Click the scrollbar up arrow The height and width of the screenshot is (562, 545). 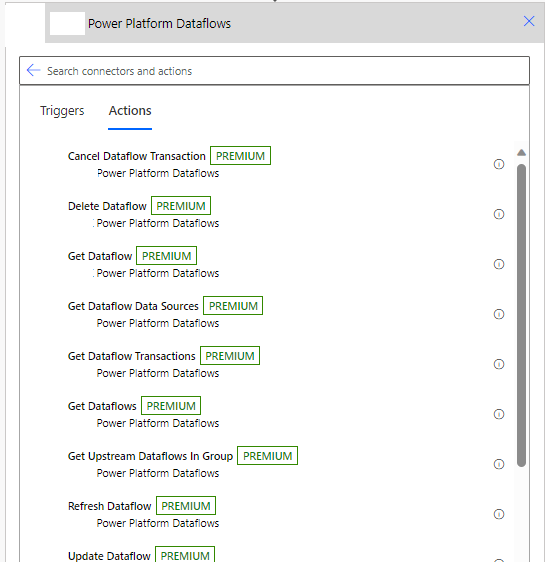521,153
